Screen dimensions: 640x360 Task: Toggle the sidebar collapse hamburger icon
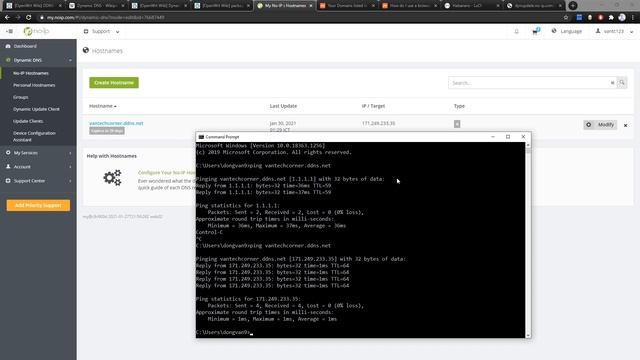(x=9, y=31)
